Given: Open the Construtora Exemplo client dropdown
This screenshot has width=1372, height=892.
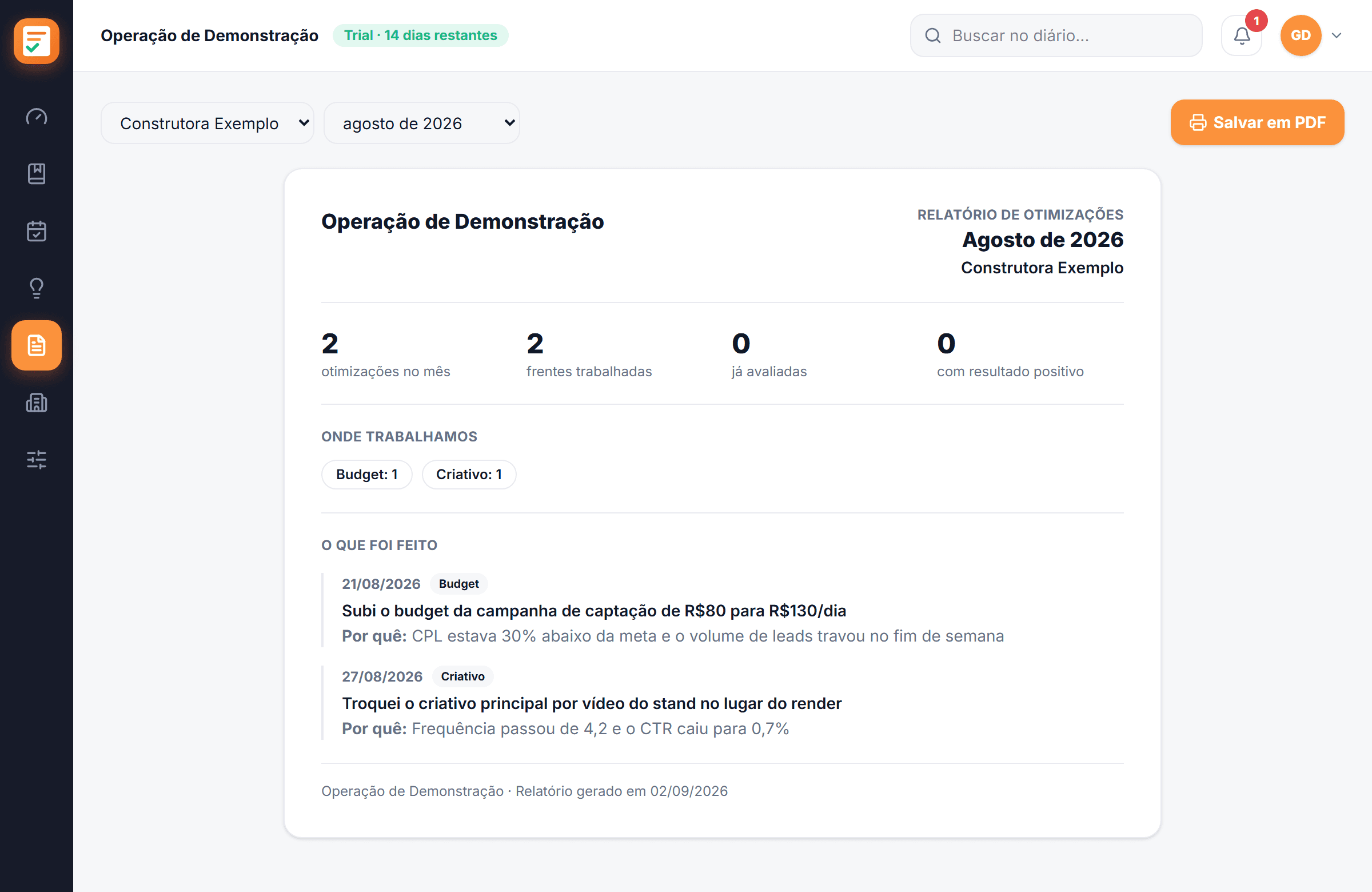Looking at the screenshot, I should click(208, 123).
